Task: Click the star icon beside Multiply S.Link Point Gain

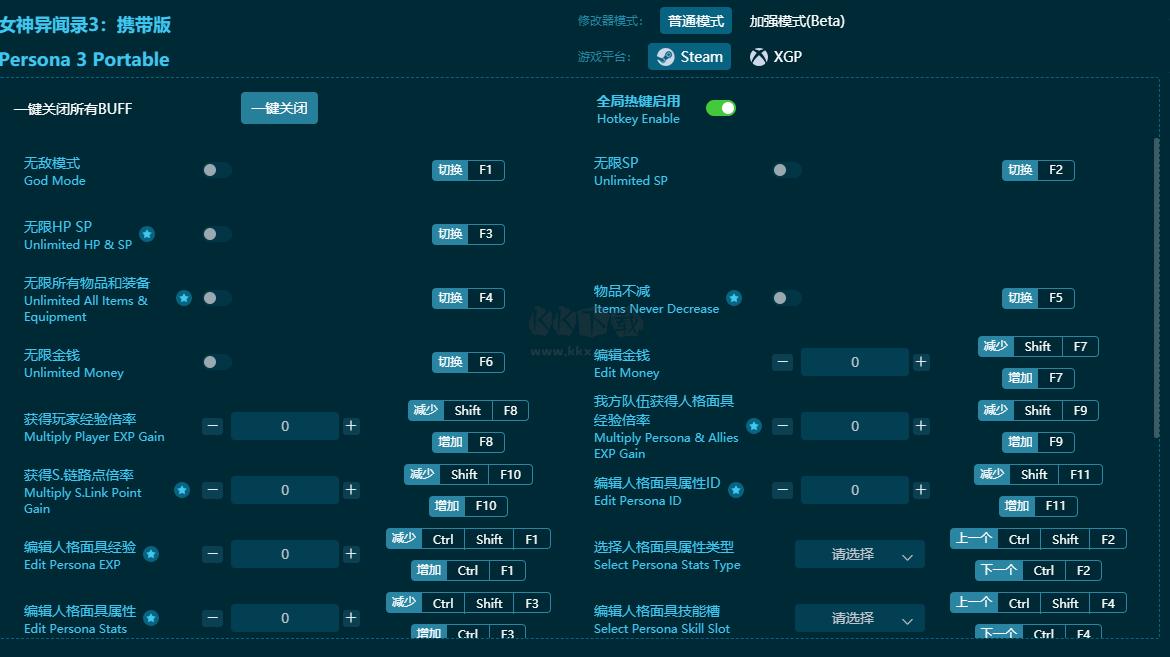Action: point(181,490)
